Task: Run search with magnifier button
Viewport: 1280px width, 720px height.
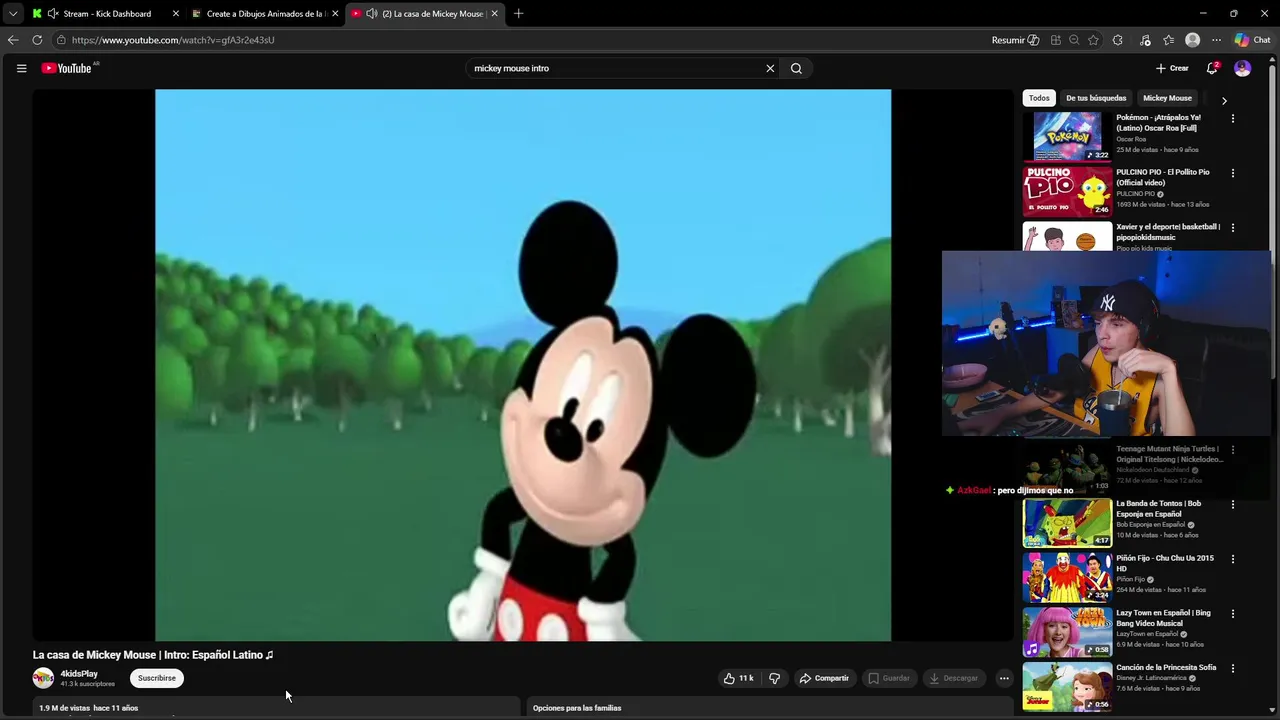Action: click(x=796, y=68)
